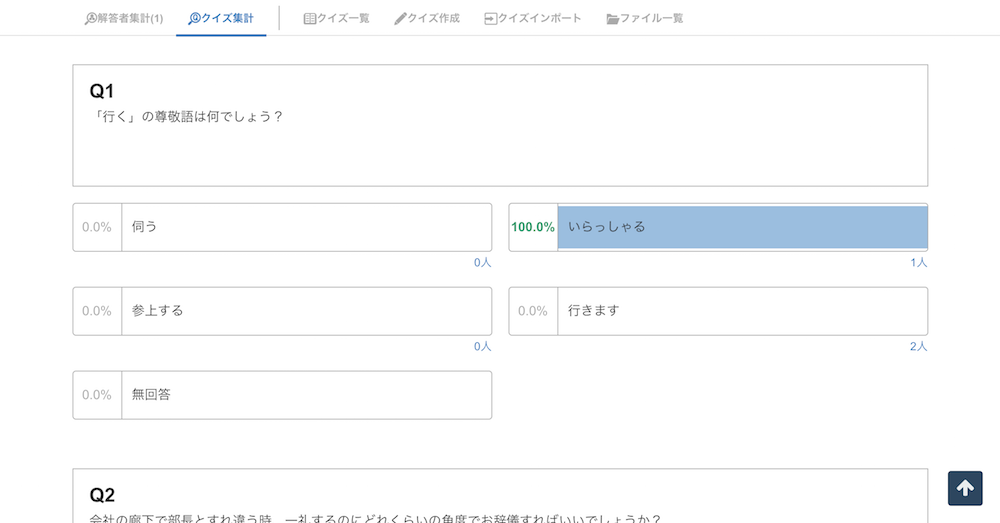Click the 0人 count under 伺う
This screenshot has width=1000, height=523.
482,263
